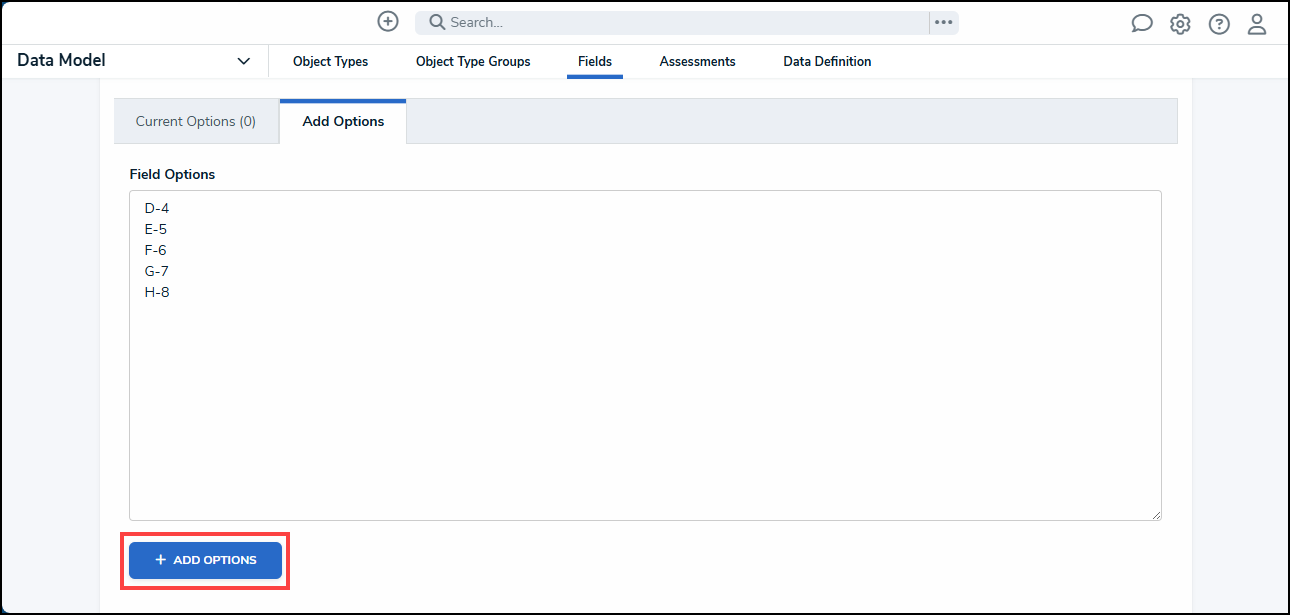
Task: Open the settings gear icon
Action: coord(1180,22)
